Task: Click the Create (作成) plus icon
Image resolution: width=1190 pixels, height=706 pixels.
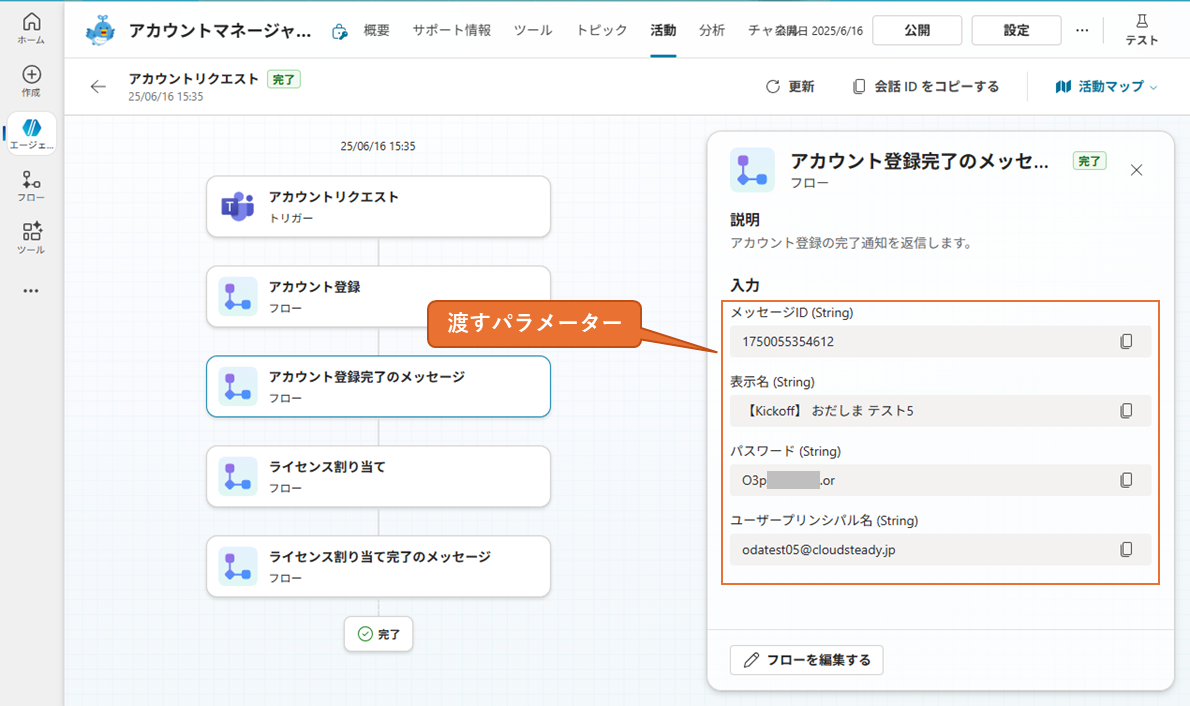Action: [31, 80]
